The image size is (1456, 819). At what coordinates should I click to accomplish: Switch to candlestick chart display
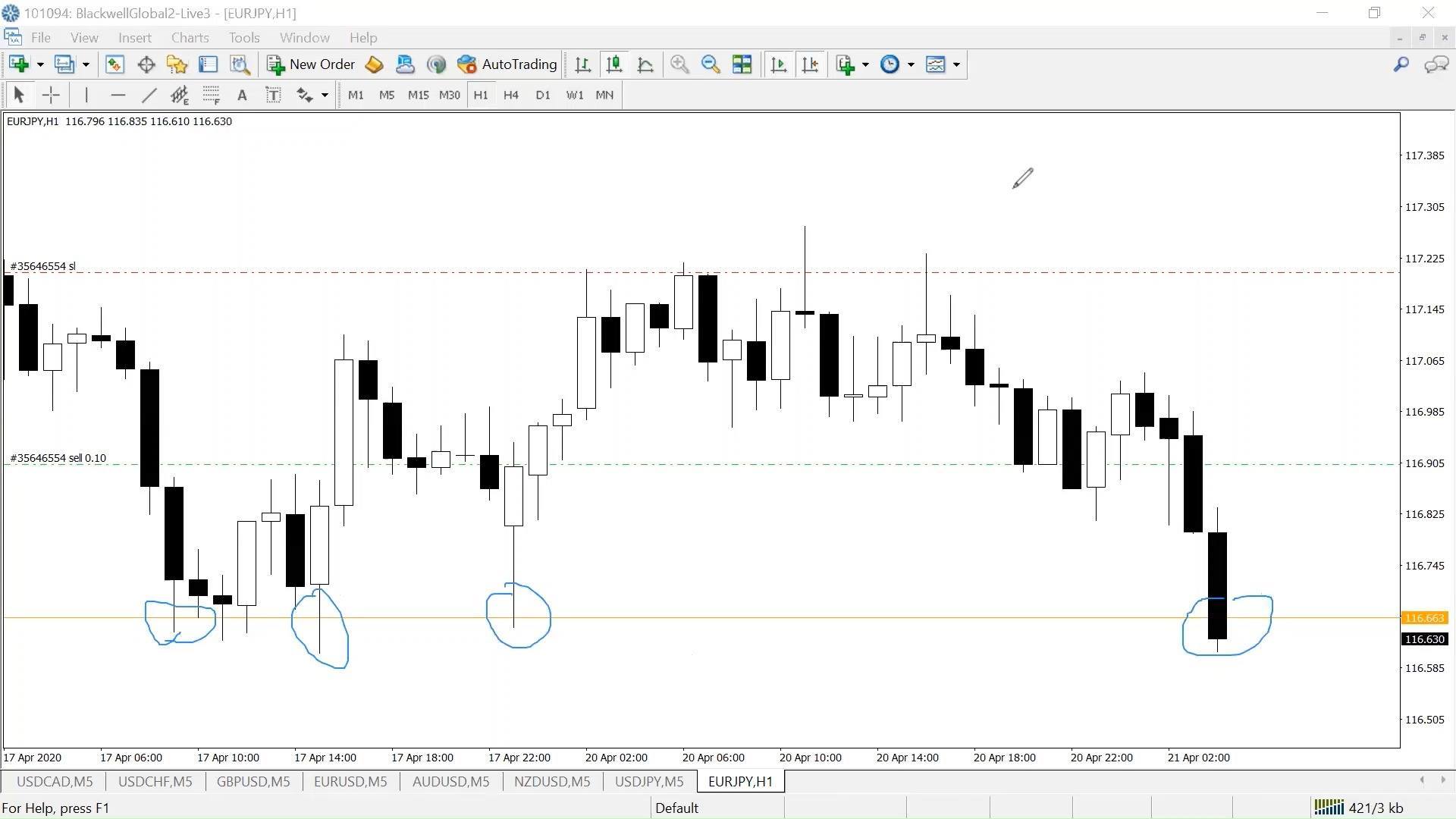(x=614, y=64)
